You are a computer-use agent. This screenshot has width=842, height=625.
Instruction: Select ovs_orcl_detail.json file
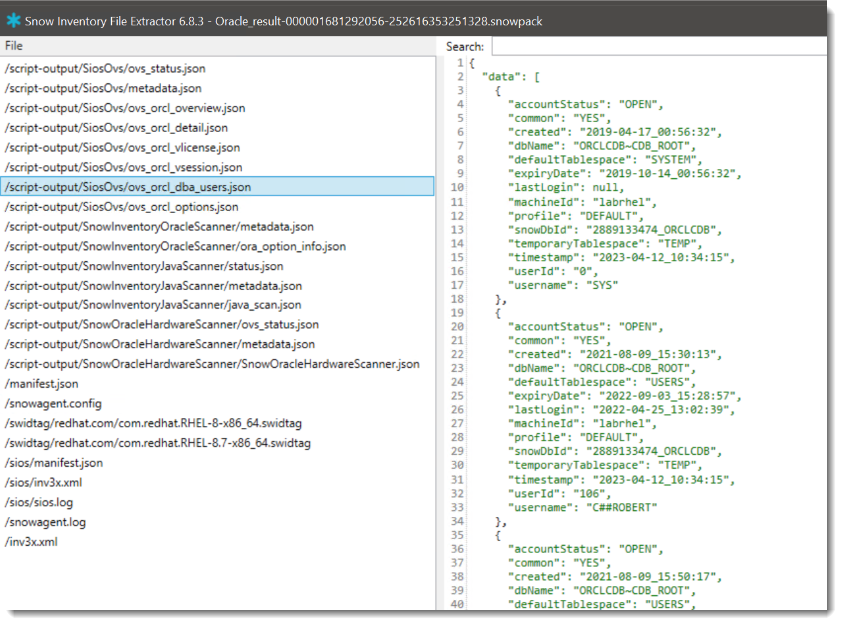pos(116,128)
